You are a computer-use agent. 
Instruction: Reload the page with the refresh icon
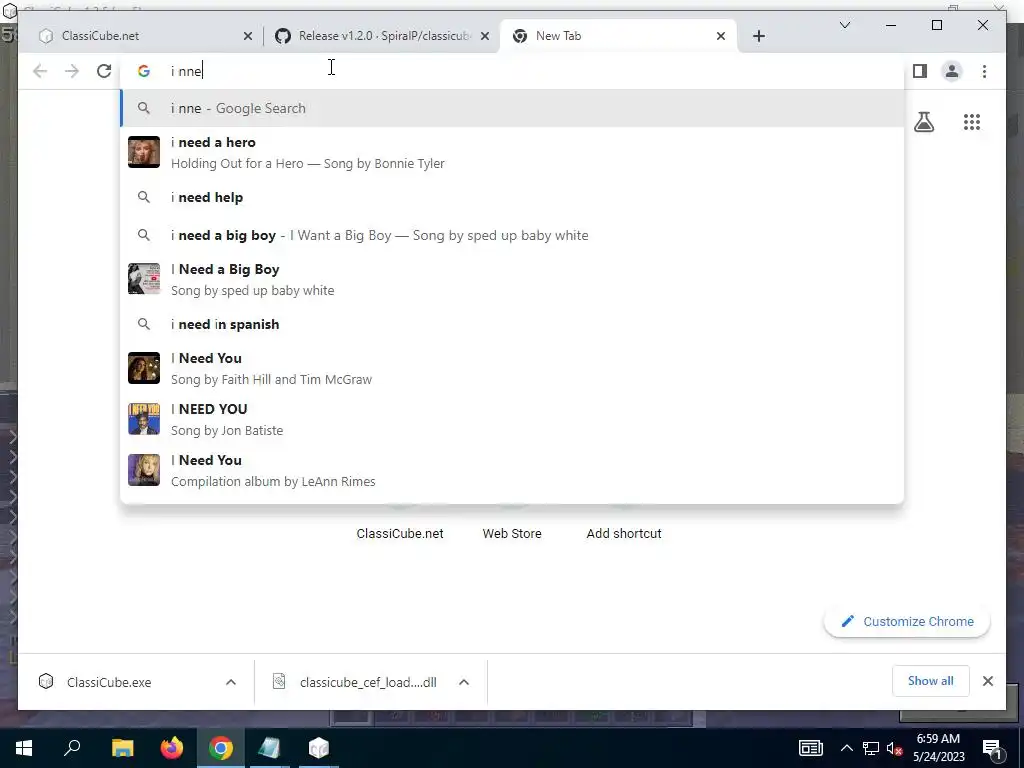104,71
